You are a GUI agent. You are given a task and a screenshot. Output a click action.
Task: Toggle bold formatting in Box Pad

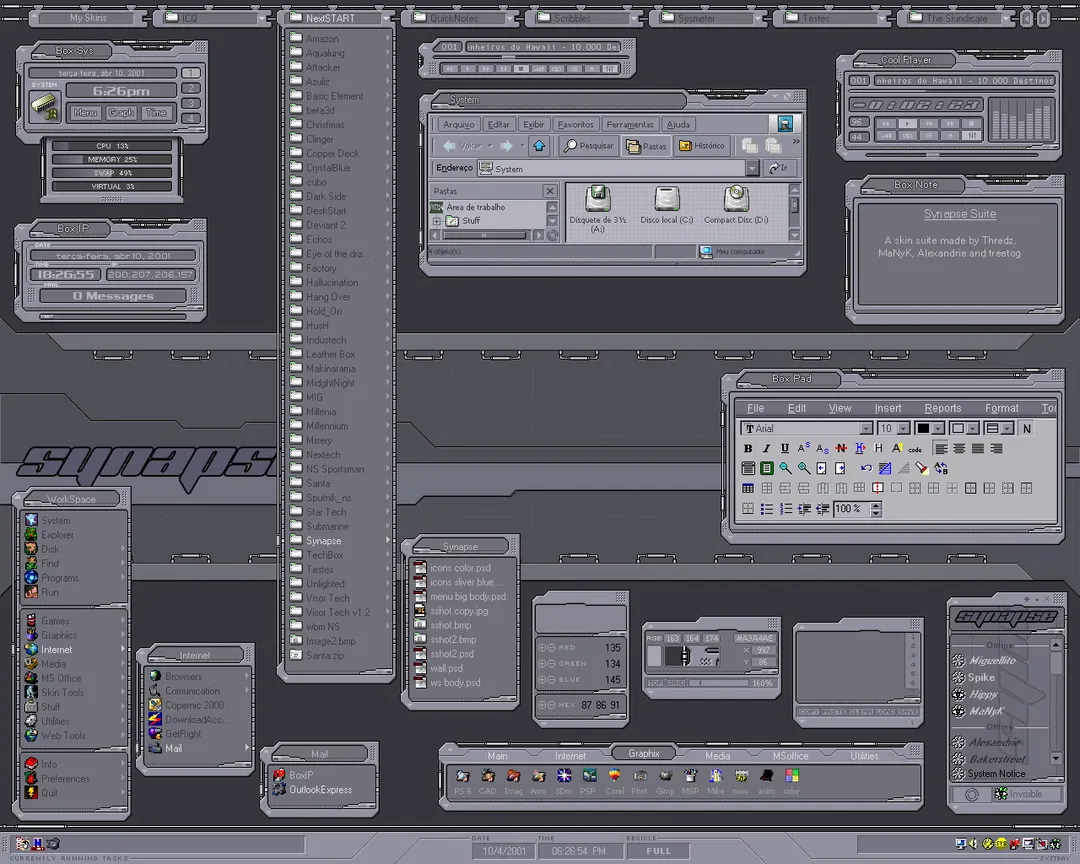click(748, 449)
